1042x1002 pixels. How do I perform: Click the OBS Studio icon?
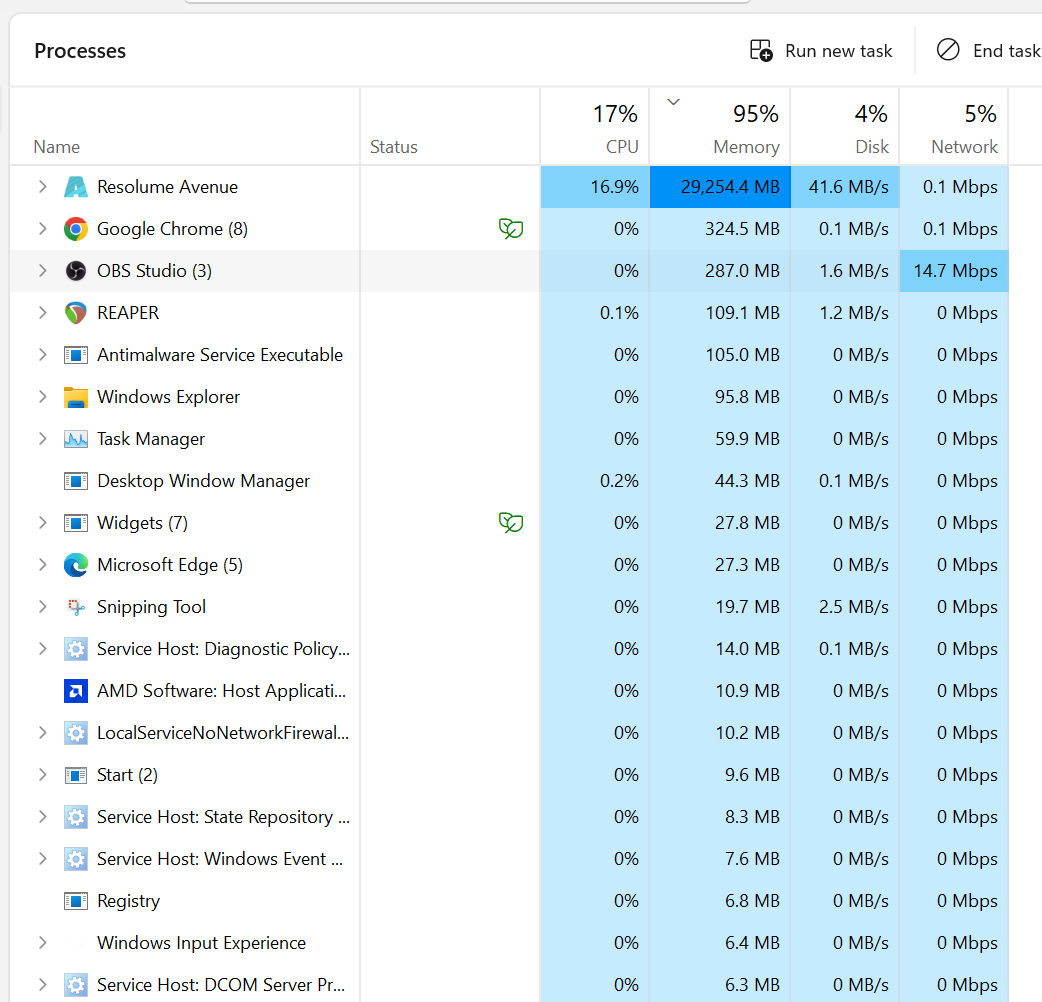[76, 271]
